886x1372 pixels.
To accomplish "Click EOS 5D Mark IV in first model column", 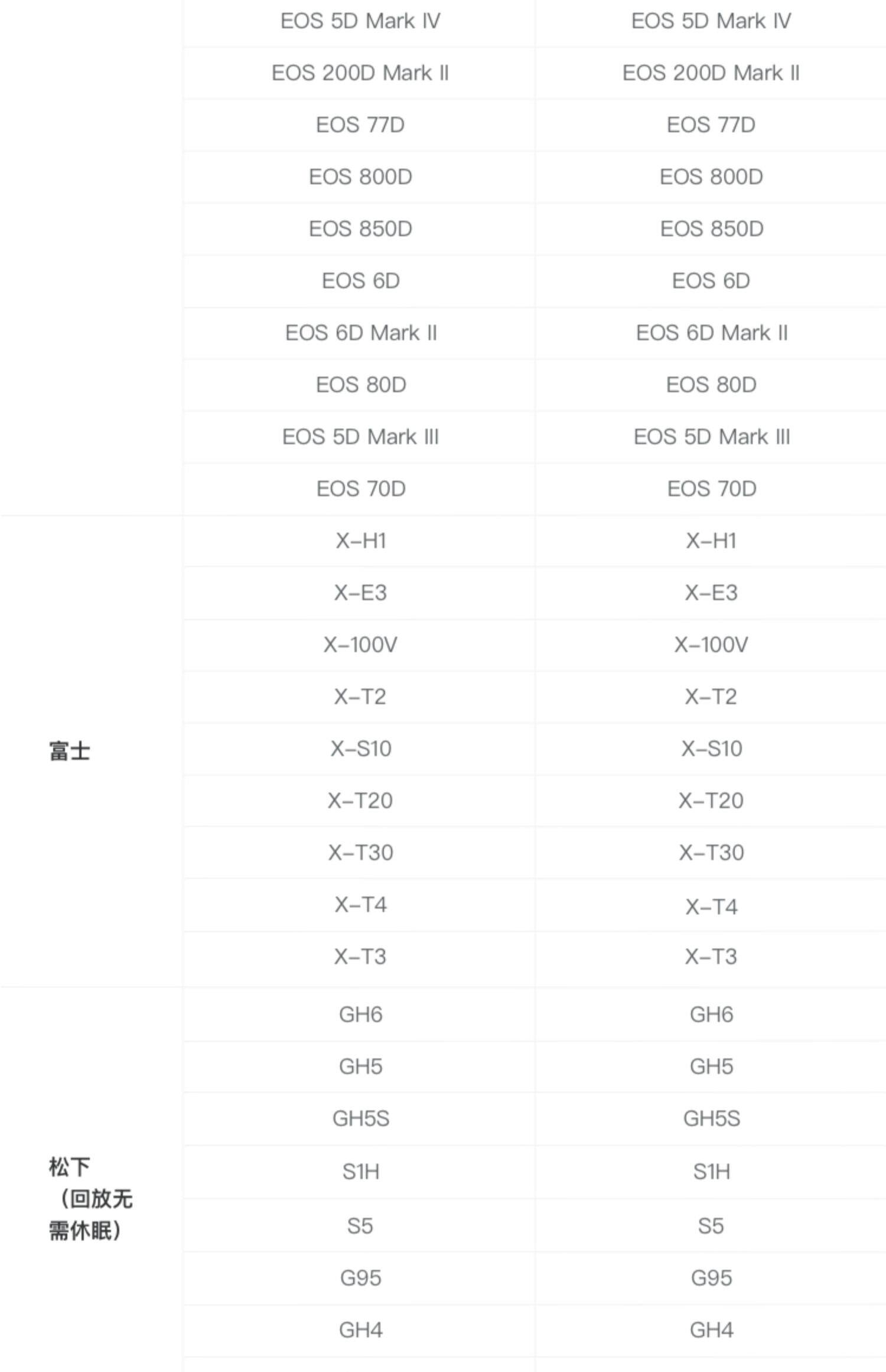I will click(360, 21).
